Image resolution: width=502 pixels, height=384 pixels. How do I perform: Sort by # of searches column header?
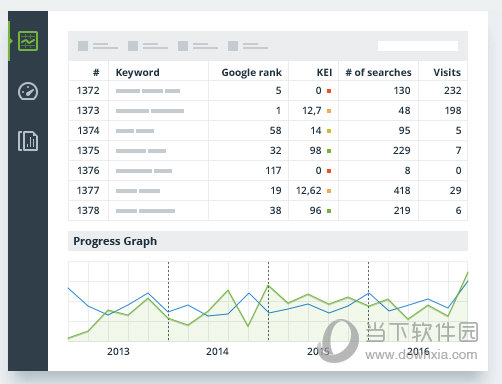pyautogui.click(x=378, y=72)
